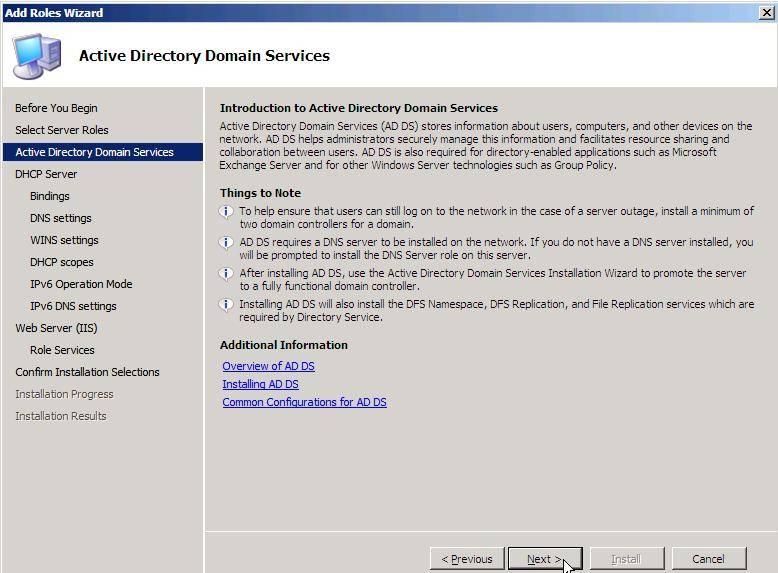This screenshot has width=778, height=573.
Task: Open Common Configurations for AD DS link
Action: click(x=304, y=402)
